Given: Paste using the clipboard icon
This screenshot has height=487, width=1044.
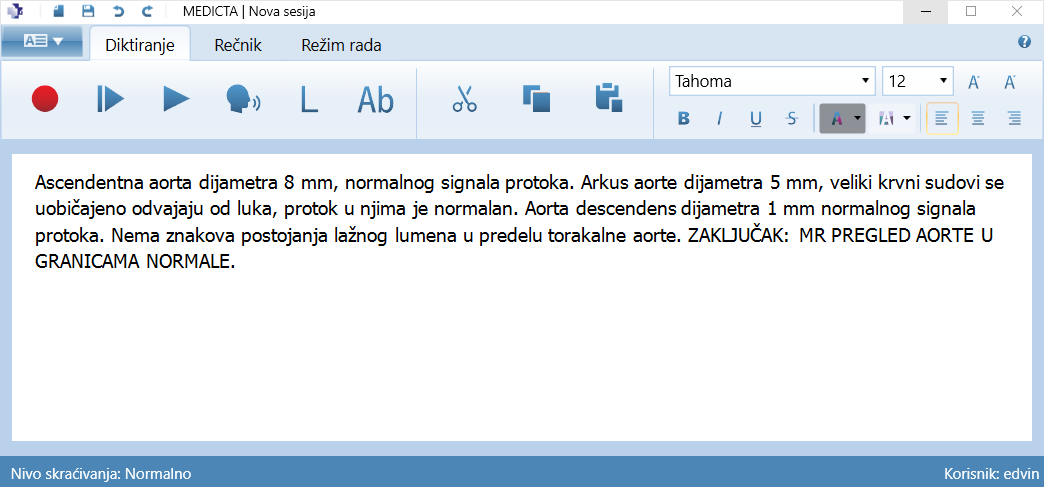Looking at the screenshot, I should tap(609, 98).
